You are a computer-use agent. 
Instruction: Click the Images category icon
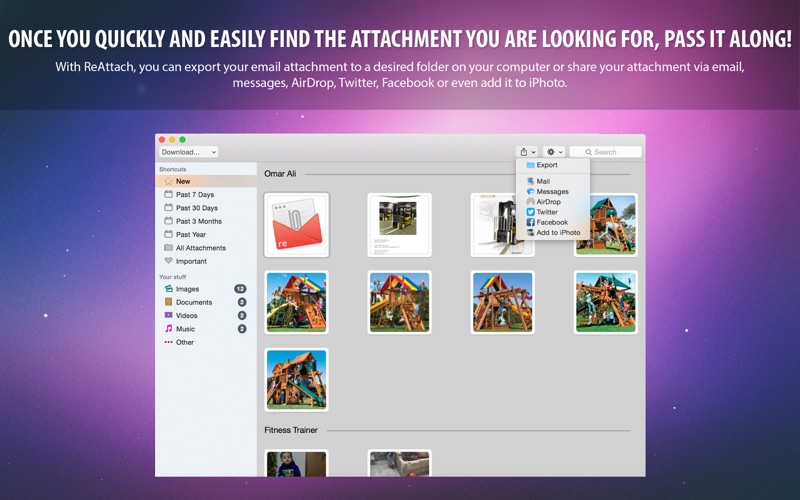tap(168, 288)
